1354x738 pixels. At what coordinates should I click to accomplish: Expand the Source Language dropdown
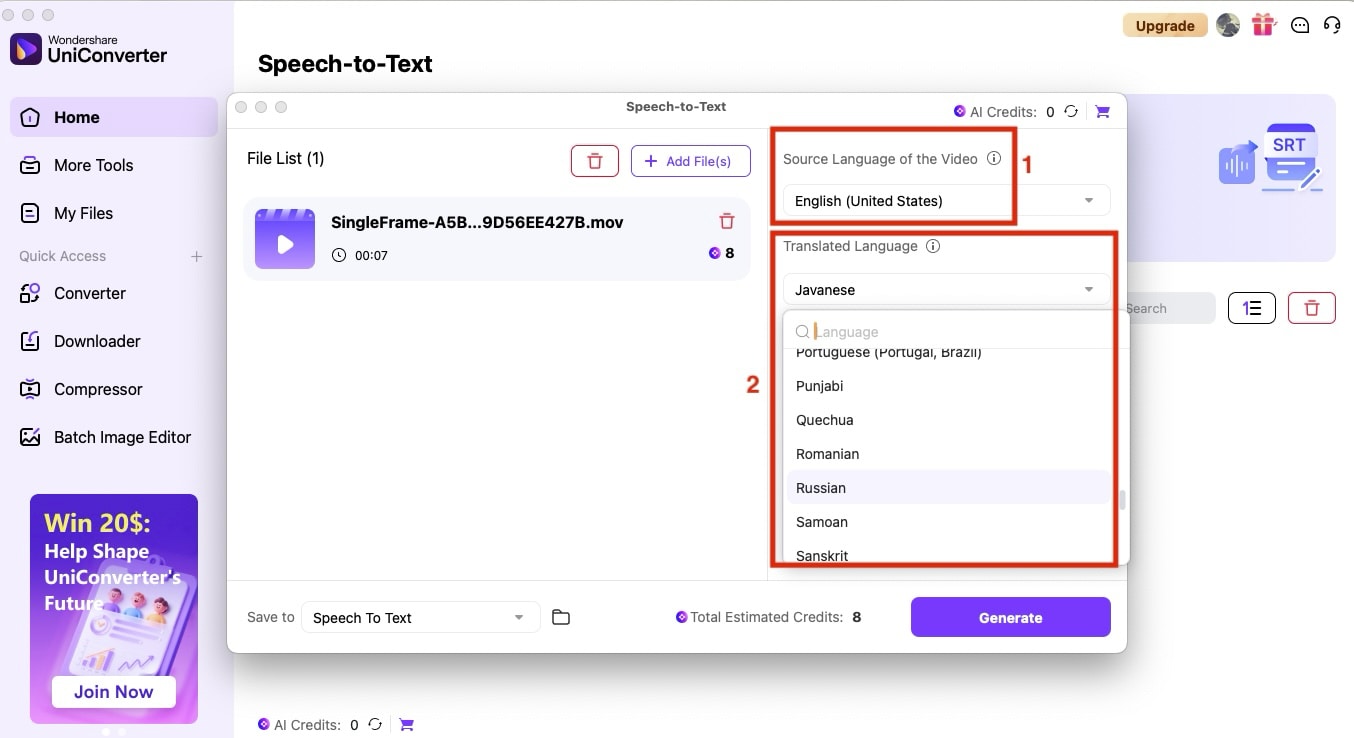tap(1089, 201)
